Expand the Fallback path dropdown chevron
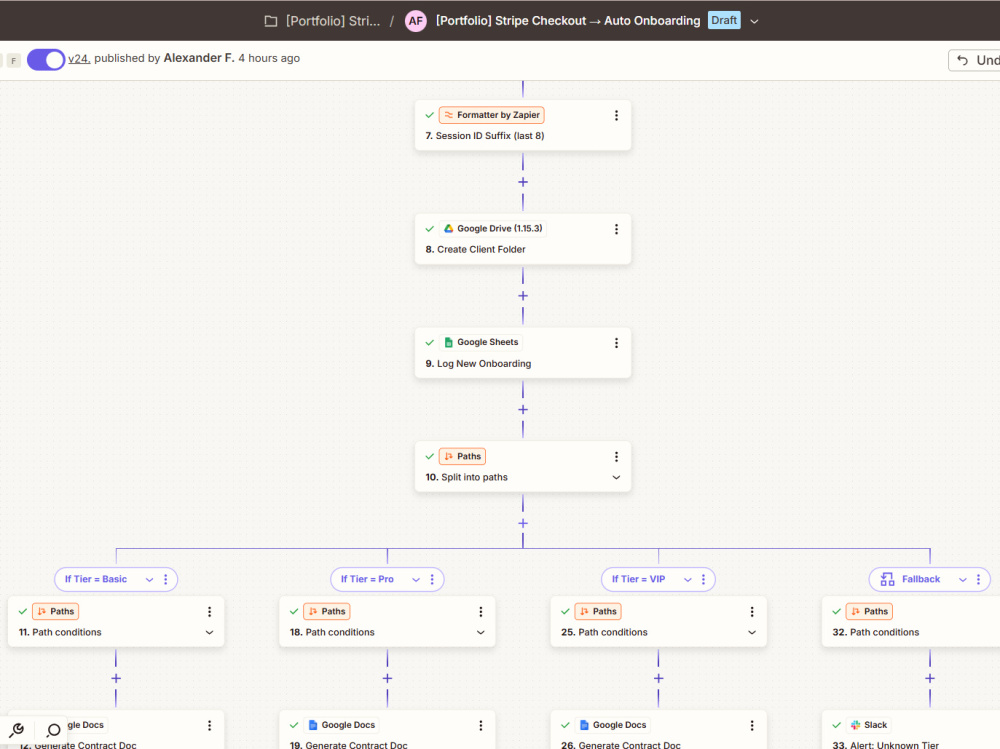Viewport: 1000px width, 749px height. 963,579
